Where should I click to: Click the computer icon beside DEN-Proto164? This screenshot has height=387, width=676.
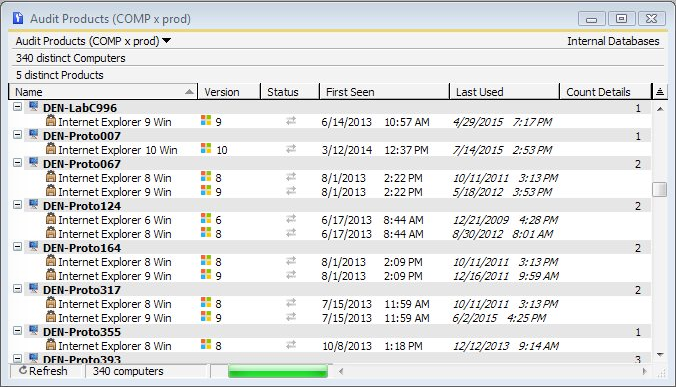pos(33,247)
